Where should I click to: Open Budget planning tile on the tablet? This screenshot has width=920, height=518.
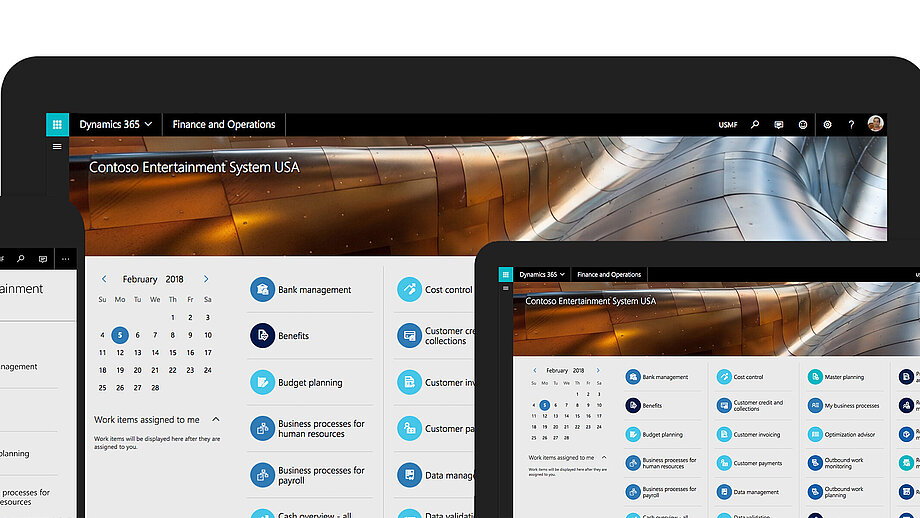pos(662,435)
